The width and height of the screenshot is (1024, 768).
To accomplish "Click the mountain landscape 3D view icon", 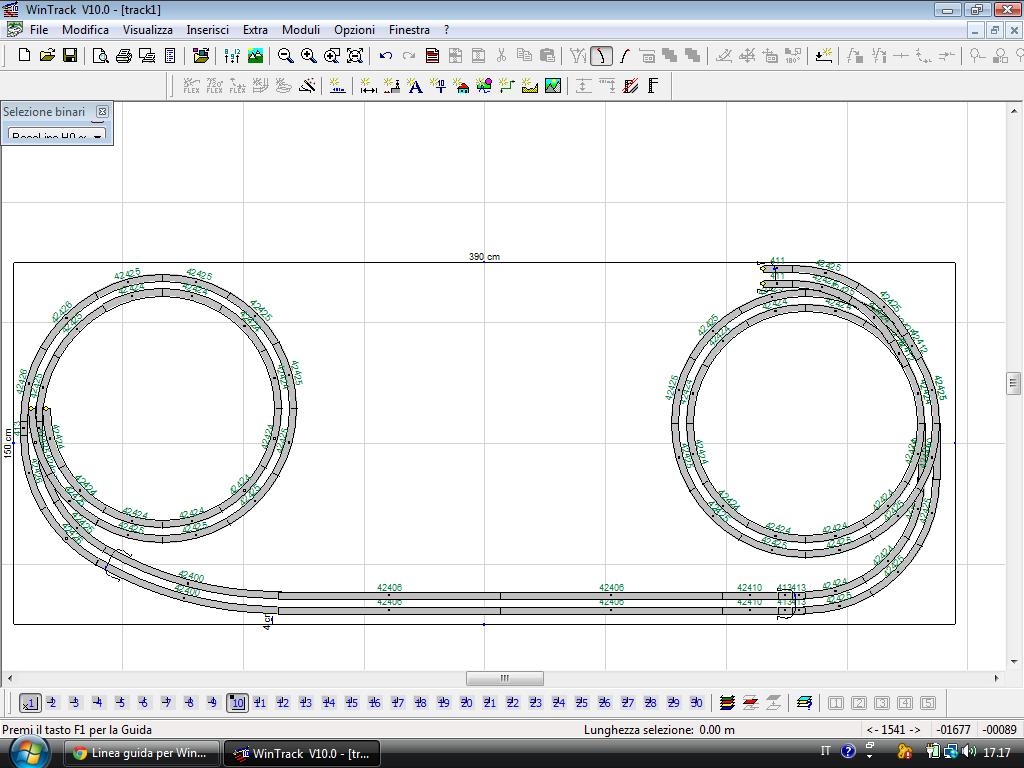I will tap(255, 56).
